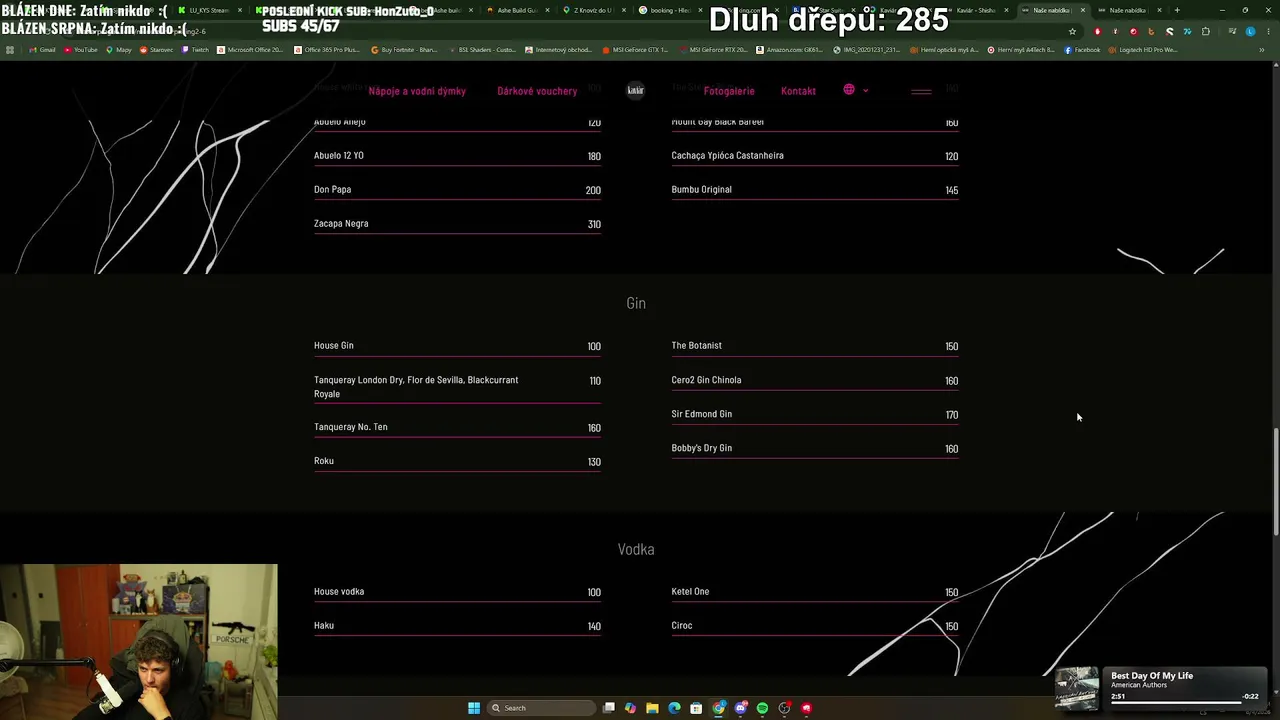Switch to the second Naše nabídka tab

point(1127,10)
